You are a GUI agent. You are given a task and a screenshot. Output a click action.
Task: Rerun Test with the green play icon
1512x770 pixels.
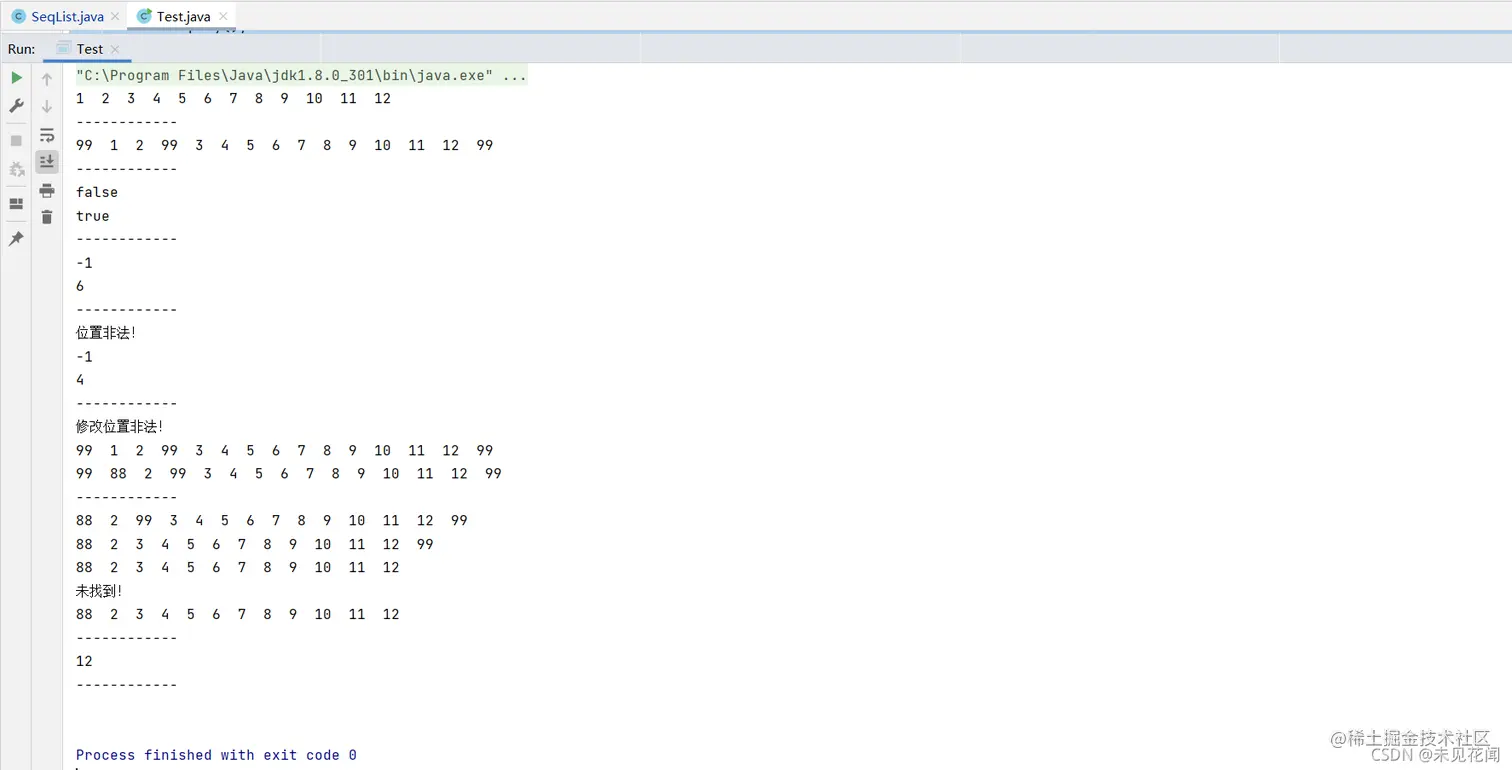pos(16,78)
